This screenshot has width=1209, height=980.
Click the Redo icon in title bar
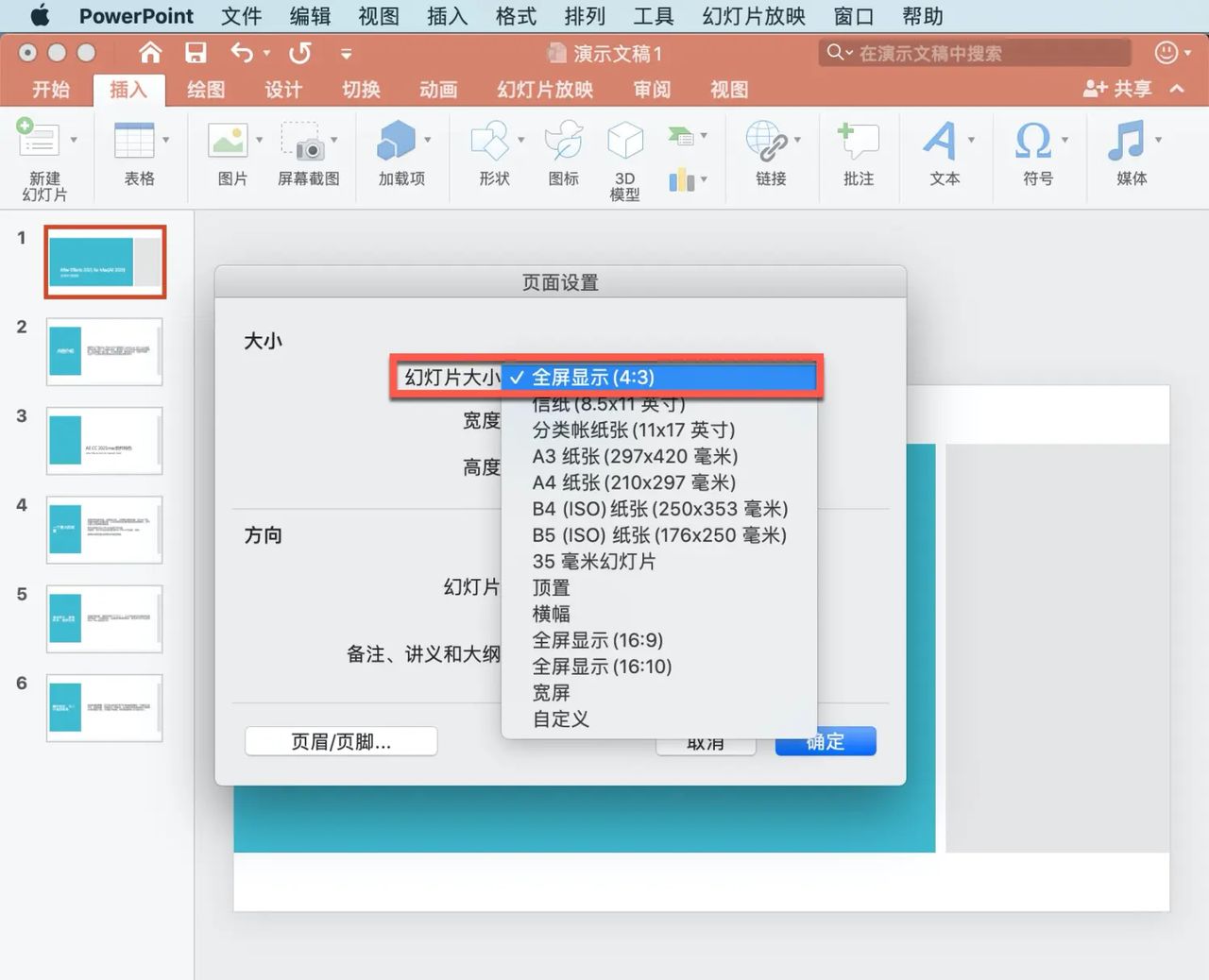300,53
